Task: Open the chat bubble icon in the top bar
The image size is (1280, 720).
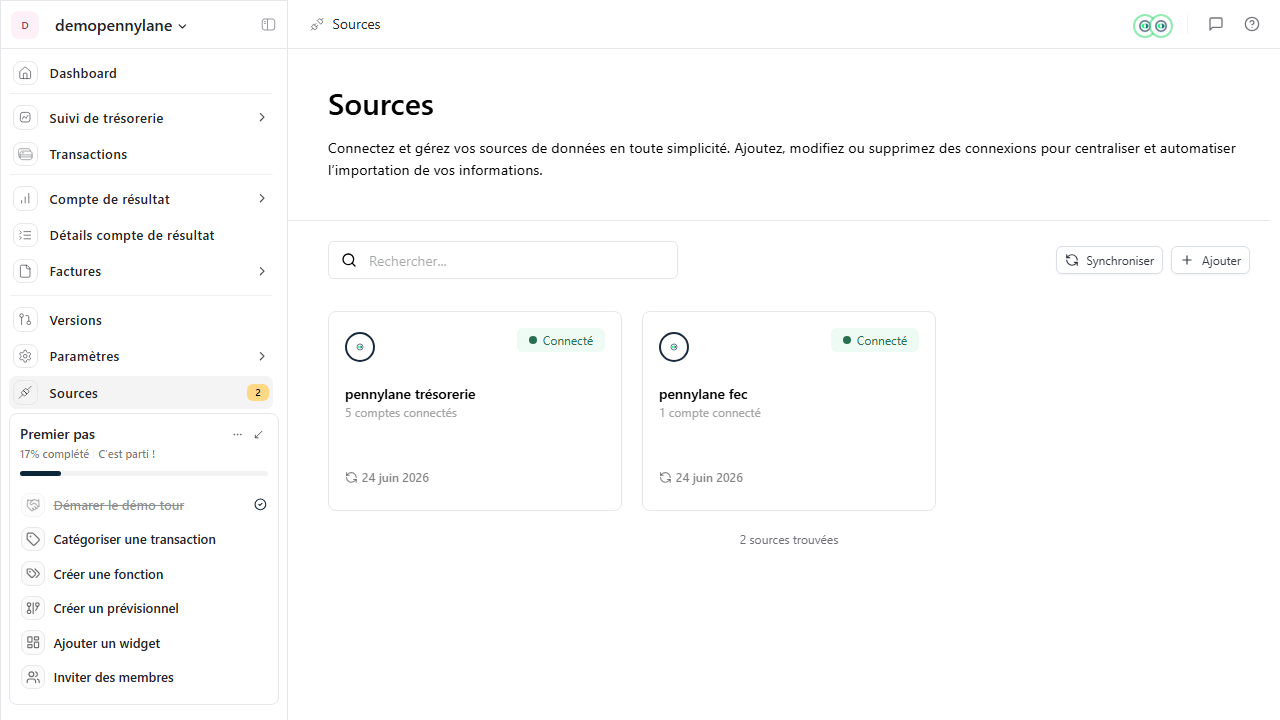Action: tap(1216, 24)
